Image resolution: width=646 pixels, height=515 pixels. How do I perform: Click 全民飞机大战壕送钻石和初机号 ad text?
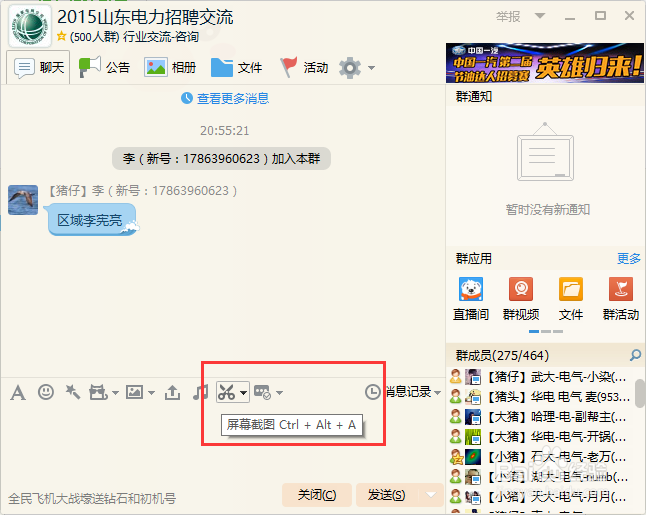point(92,499)
